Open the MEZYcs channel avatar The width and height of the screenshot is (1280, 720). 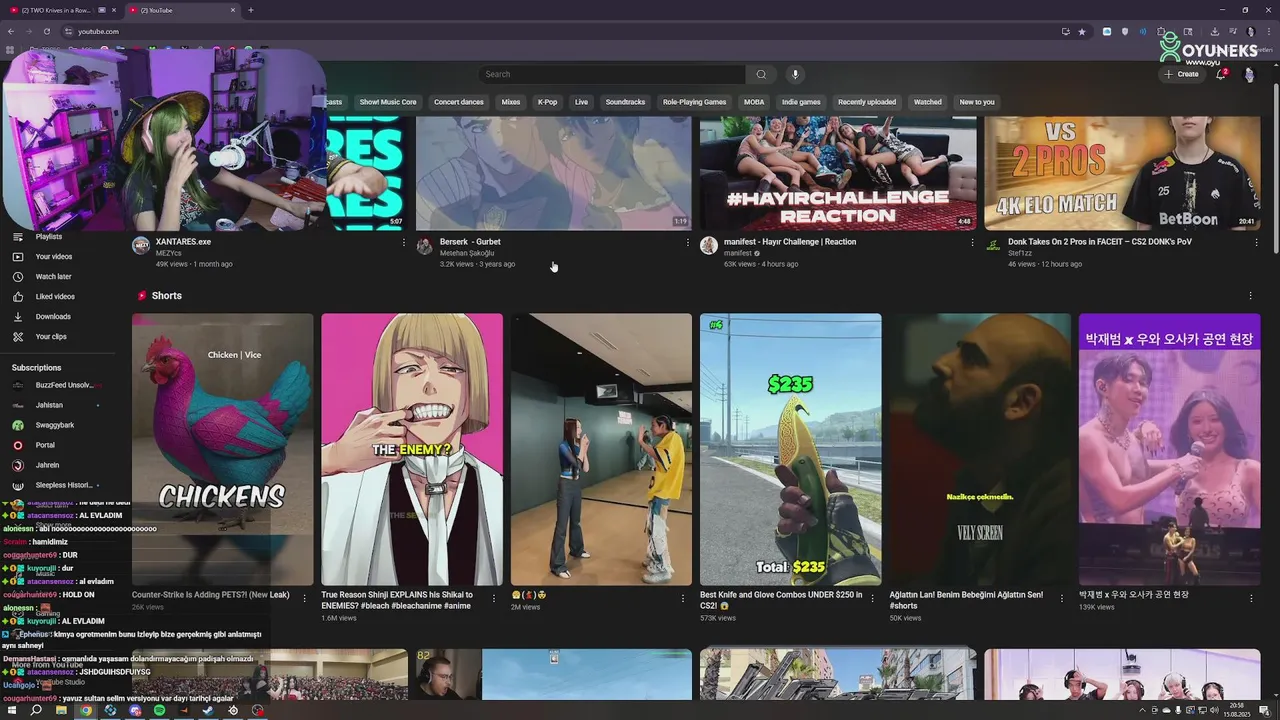point(141,246)
